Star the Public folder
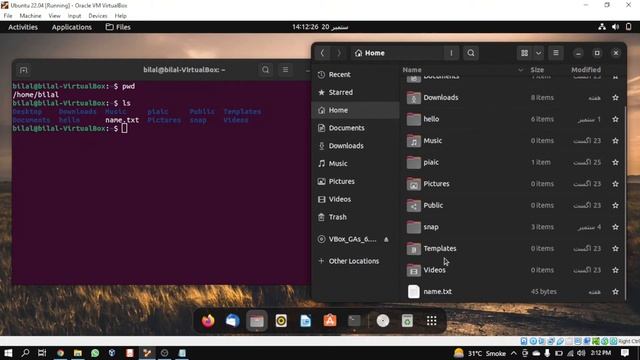The width and height of the screenshot is (640, 360). [x=616, y=205]
